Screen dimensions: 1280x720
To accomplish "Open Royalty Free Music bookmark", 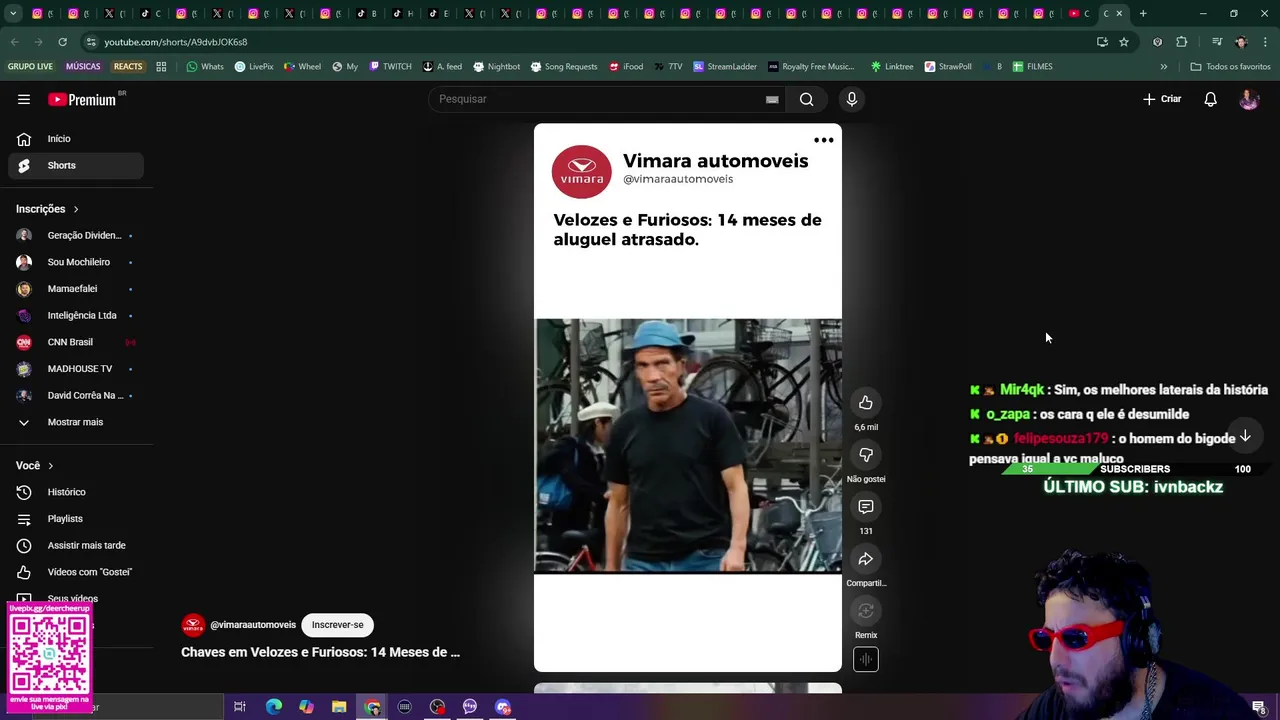I will click(x=811, y=67).
